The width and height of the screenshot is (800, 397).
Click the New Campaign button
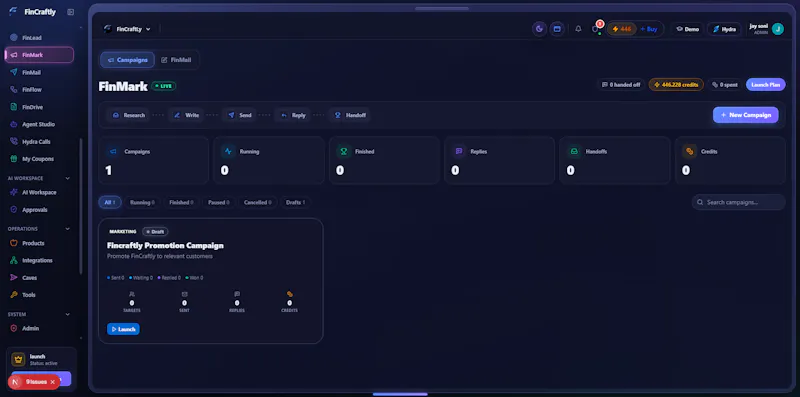(745, 115)
